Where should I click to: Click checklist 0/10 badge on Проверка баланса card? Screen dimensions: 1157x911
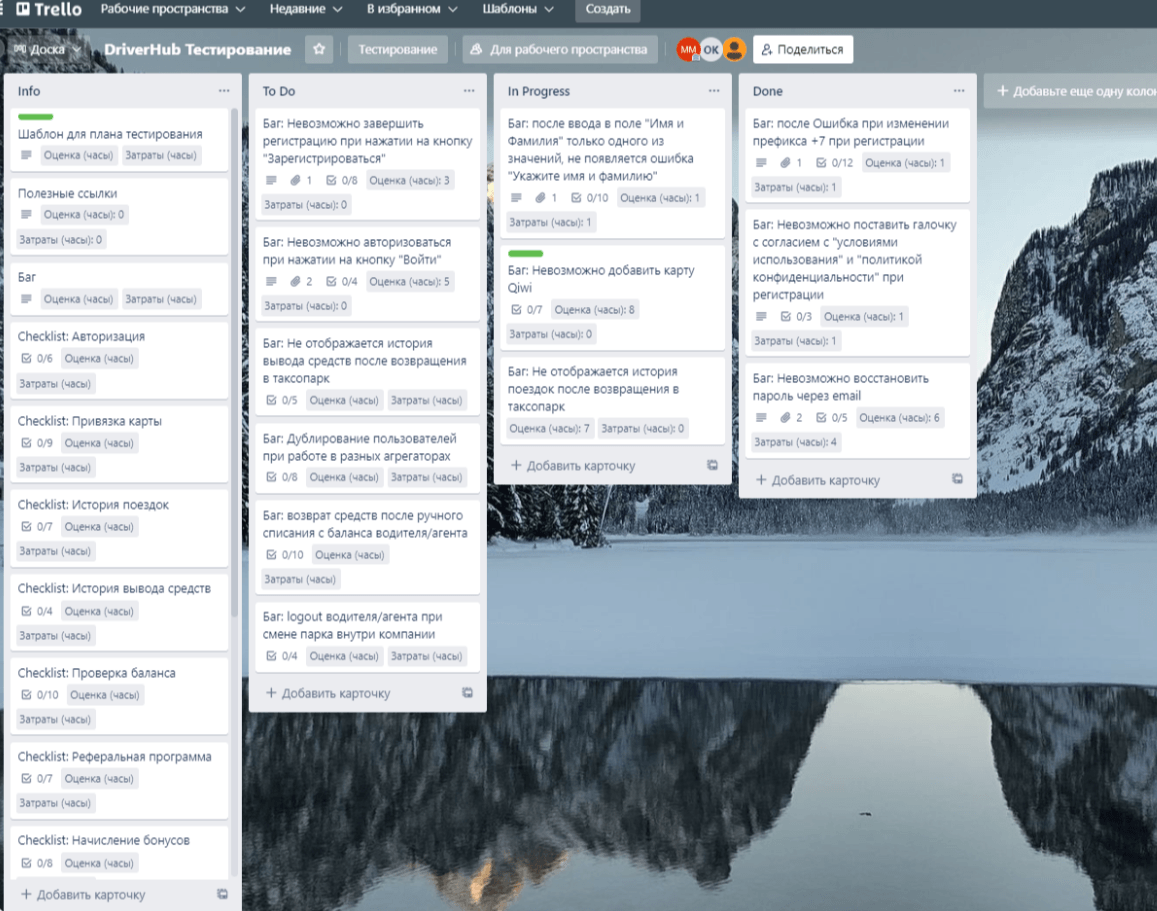coord(40,695)
